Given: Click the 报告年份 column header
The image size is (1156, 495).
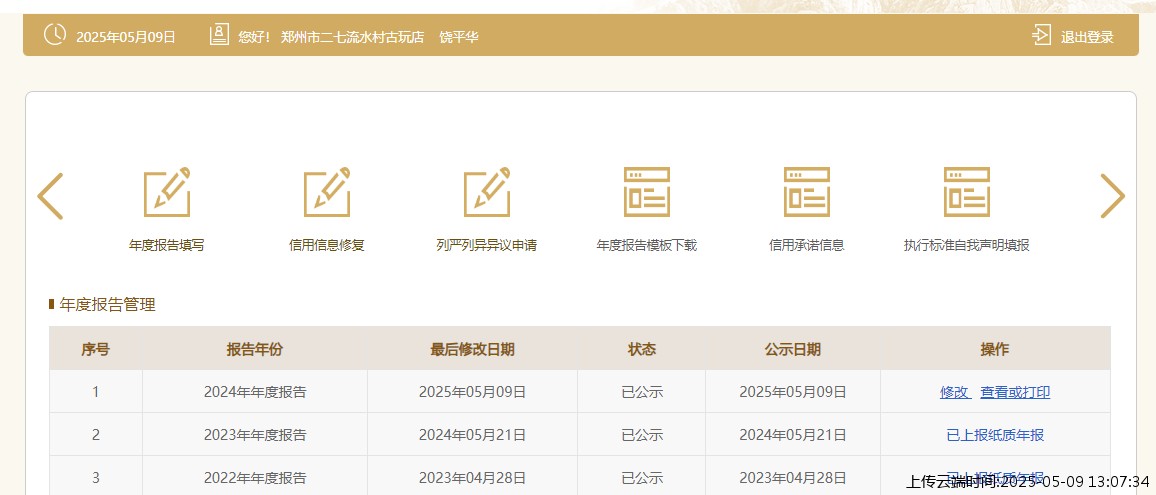Looking at the screenshot, I should (x=254, y=350).
